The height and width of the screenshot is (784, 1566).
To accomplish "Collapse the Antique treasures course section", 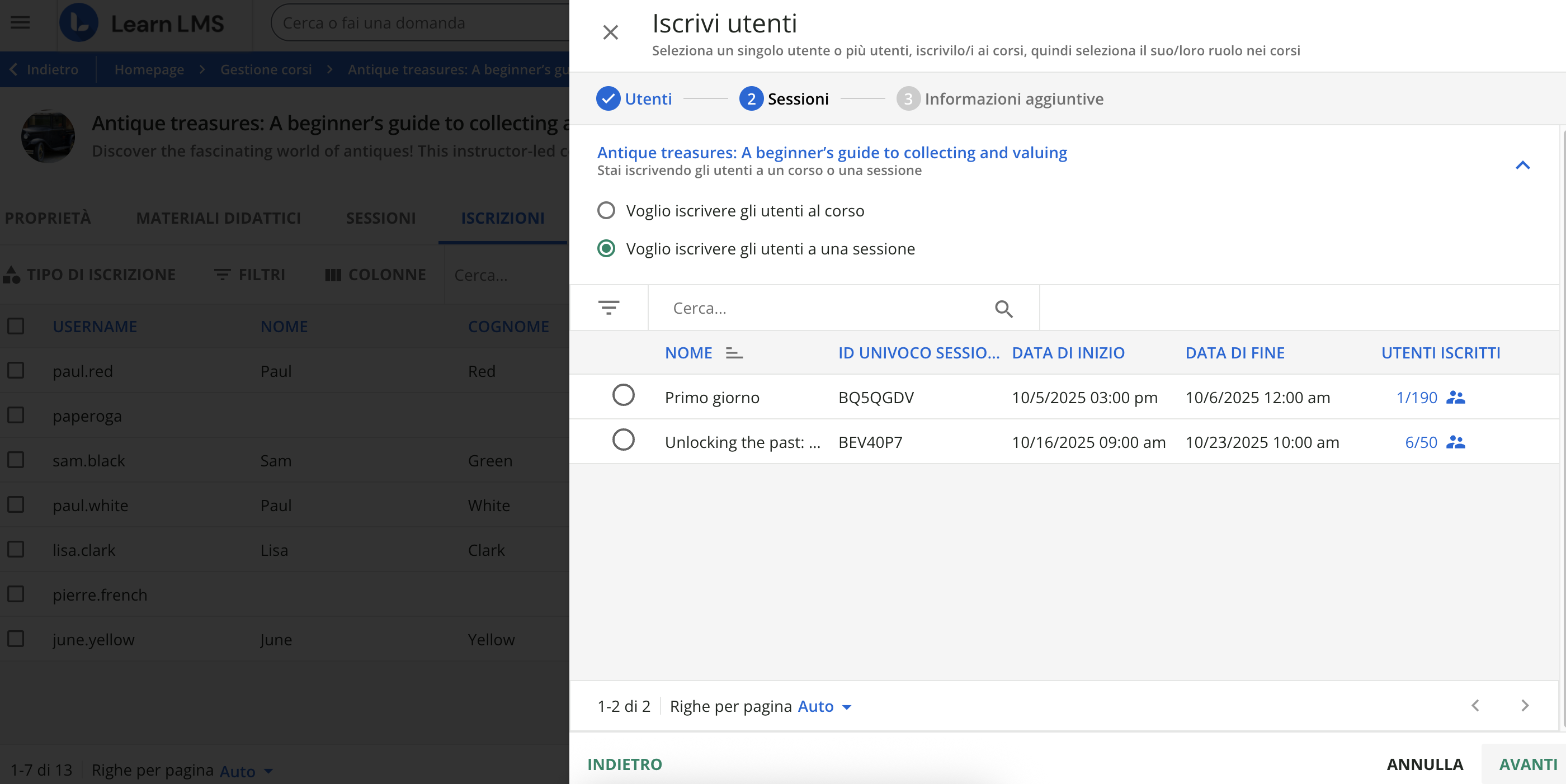I will 1522,166.
